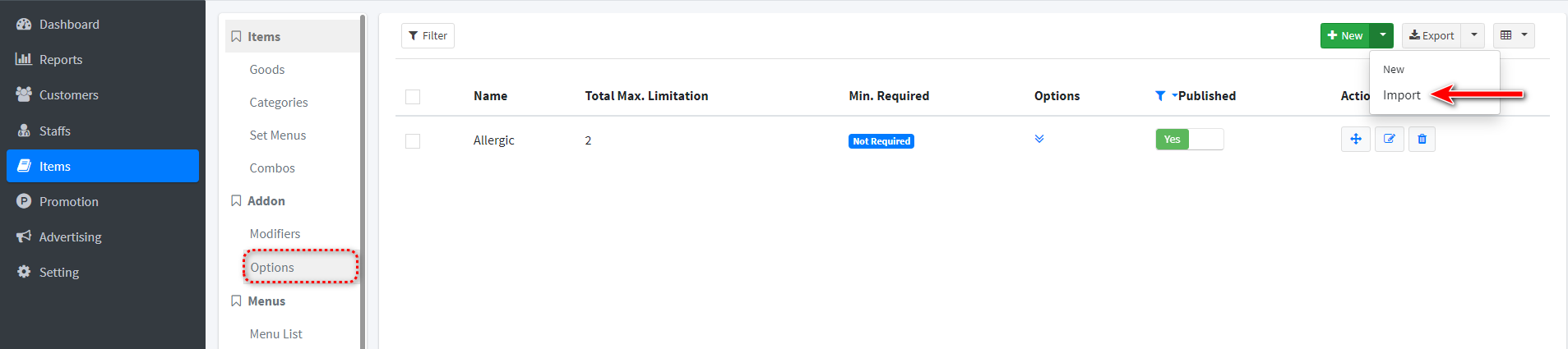Tick the select-all header checkbox

pos(413,97)
